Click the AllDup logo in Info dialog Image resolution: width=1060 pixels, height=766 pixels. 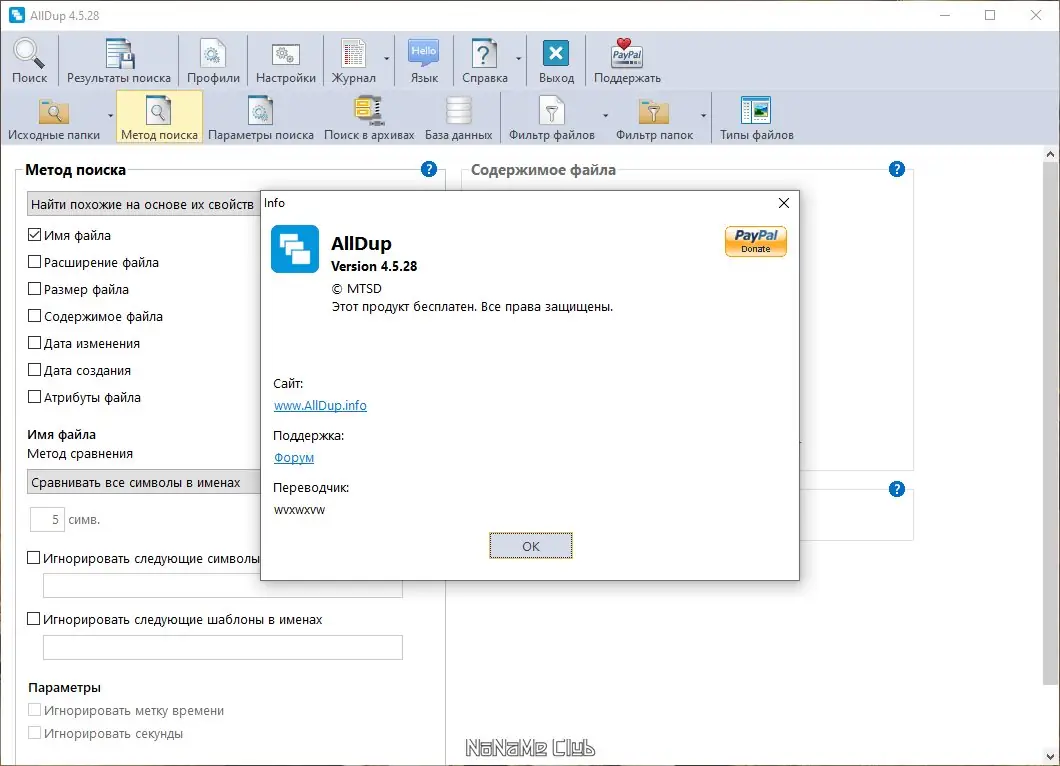[295, 249]
